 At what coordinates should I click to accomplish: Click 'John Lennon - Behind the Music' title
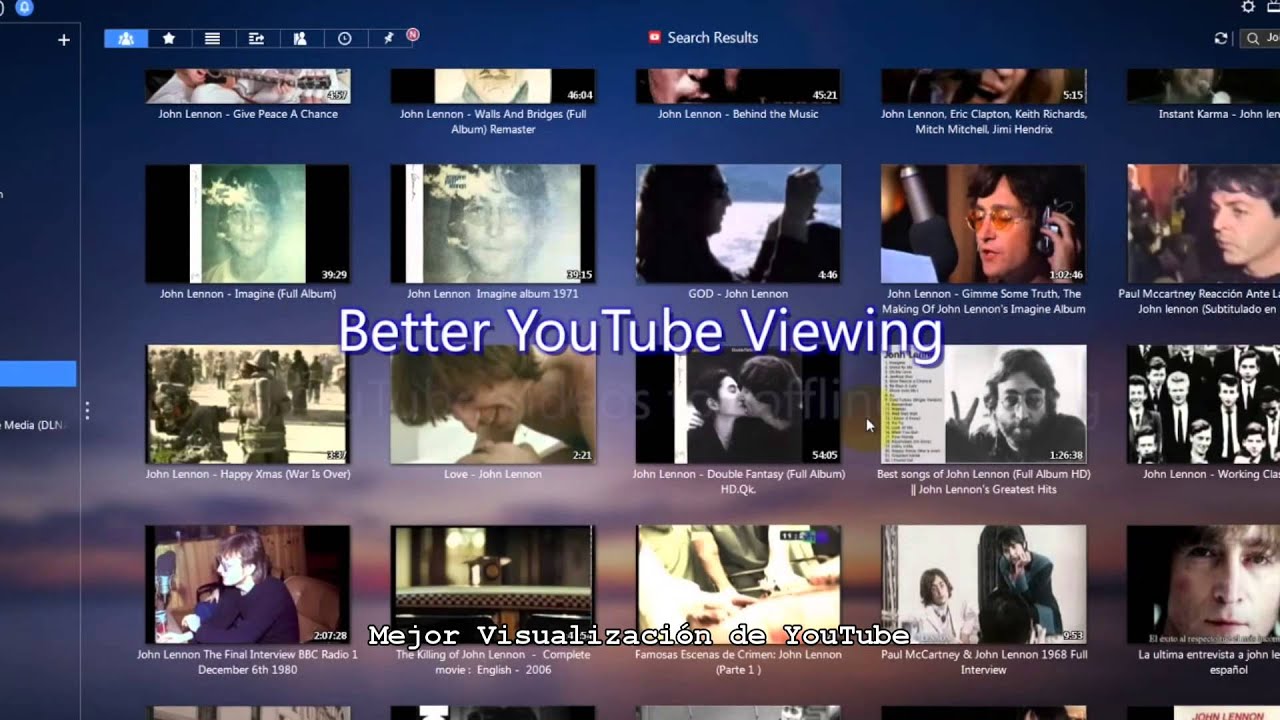(x=738, y=114)
